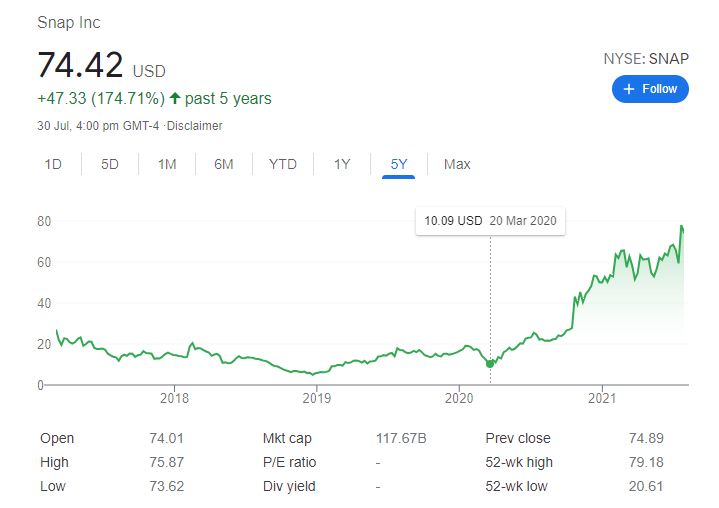
Task: Click the Div yield label
Action: (x=289, y=486)
